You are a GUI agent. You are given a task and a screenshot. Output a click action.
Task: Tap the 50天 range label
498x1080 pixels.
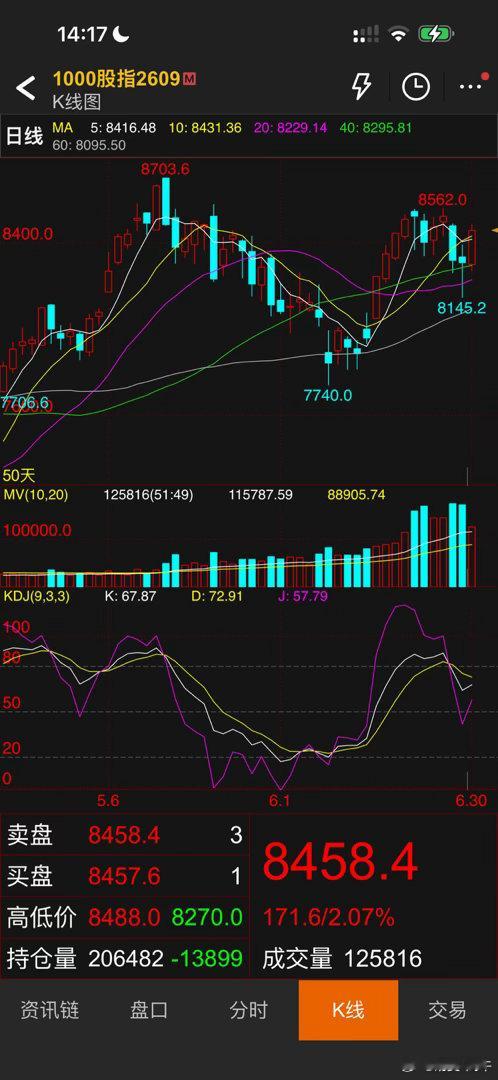click(x=19, y=475)
